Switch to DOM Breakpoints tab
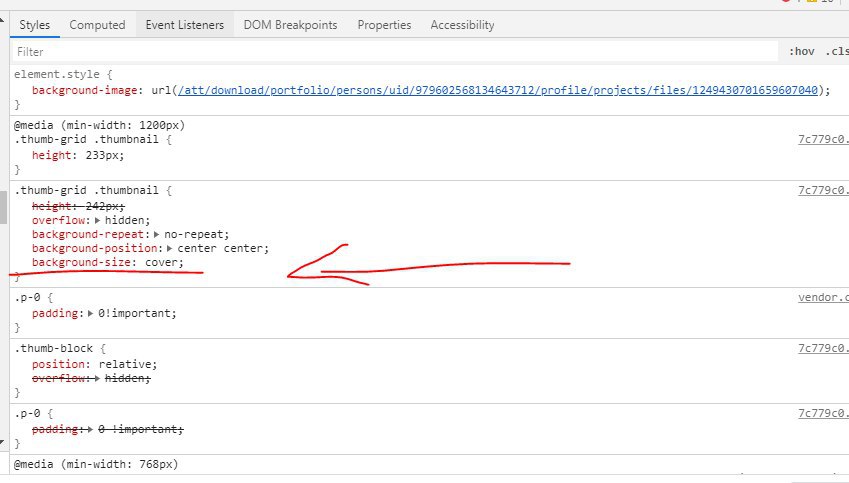Image resolution: width=849 pixels, height=483 pixels. 290,25
